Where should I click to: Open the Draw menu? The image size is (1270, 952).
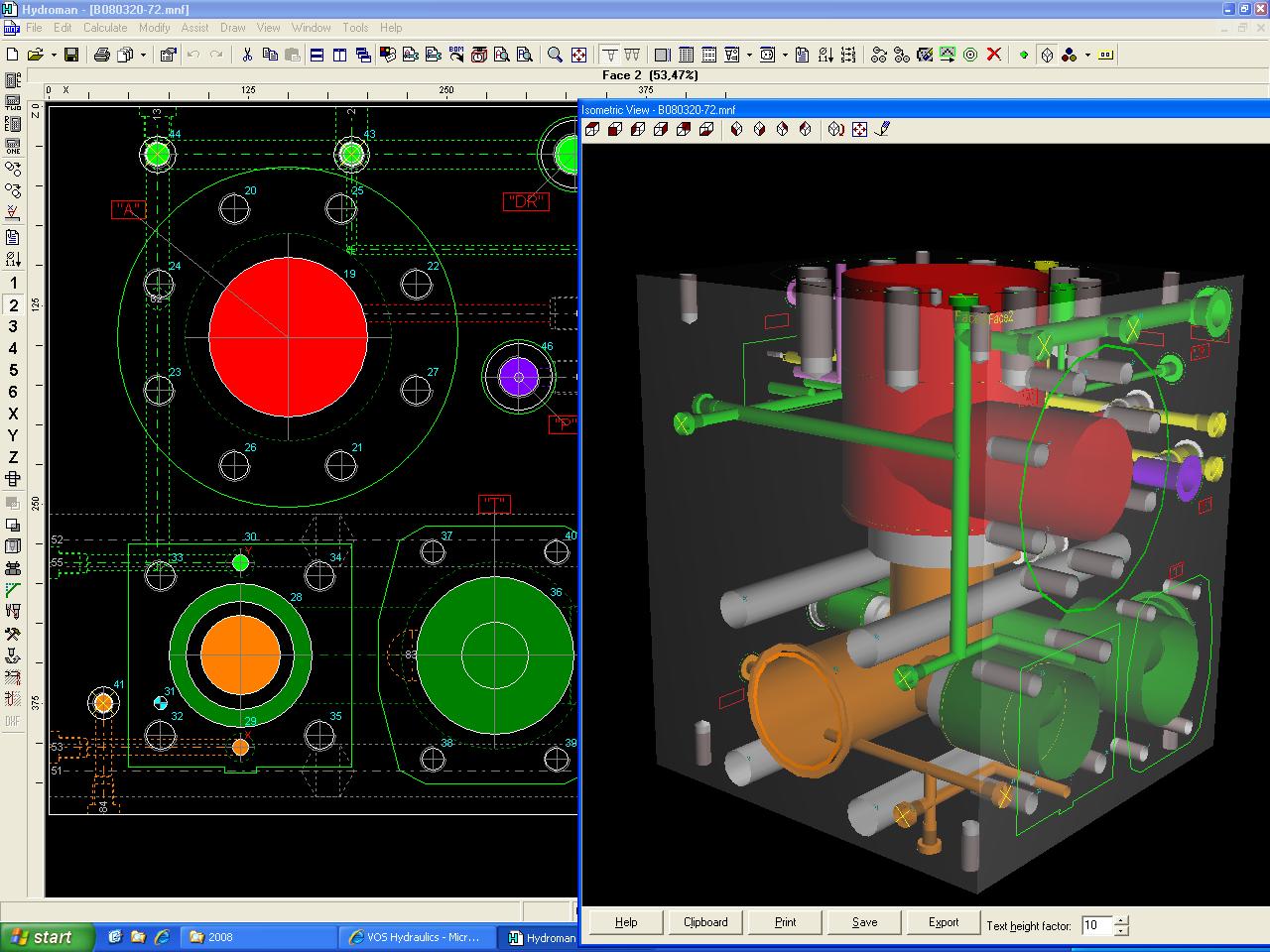[x=232, y=28]
